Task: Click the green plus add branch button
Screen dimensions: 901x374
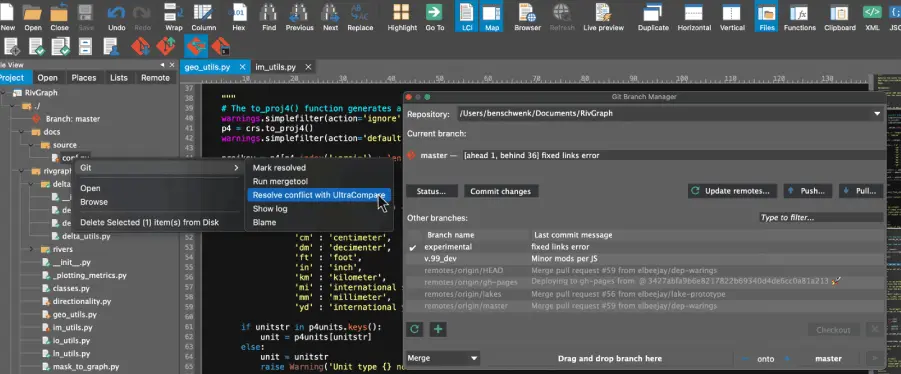Action: [x=438, y=330]
